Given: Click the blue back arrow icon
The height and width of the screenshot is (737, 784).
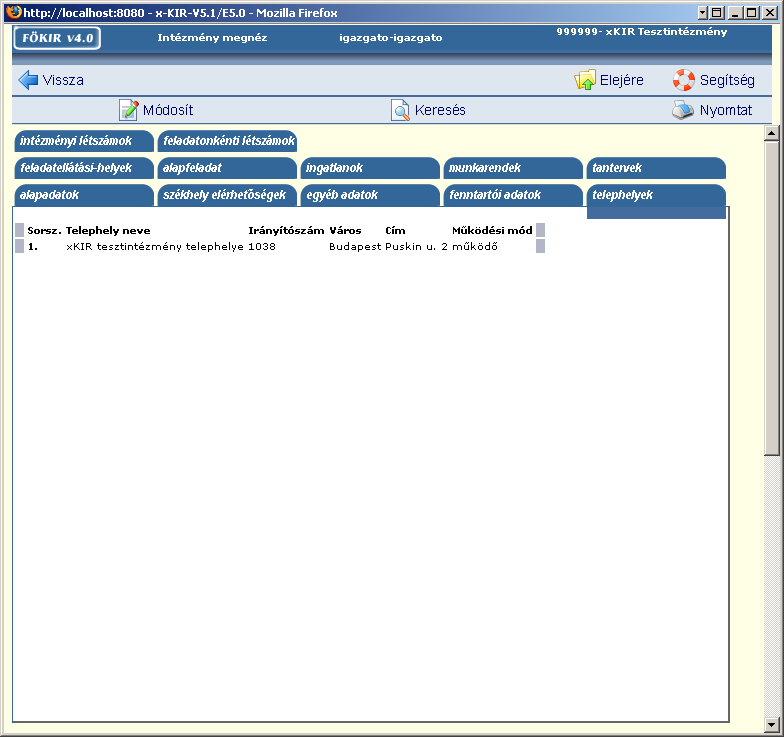Looking at the screenshot, I should [x=28, y=80].
